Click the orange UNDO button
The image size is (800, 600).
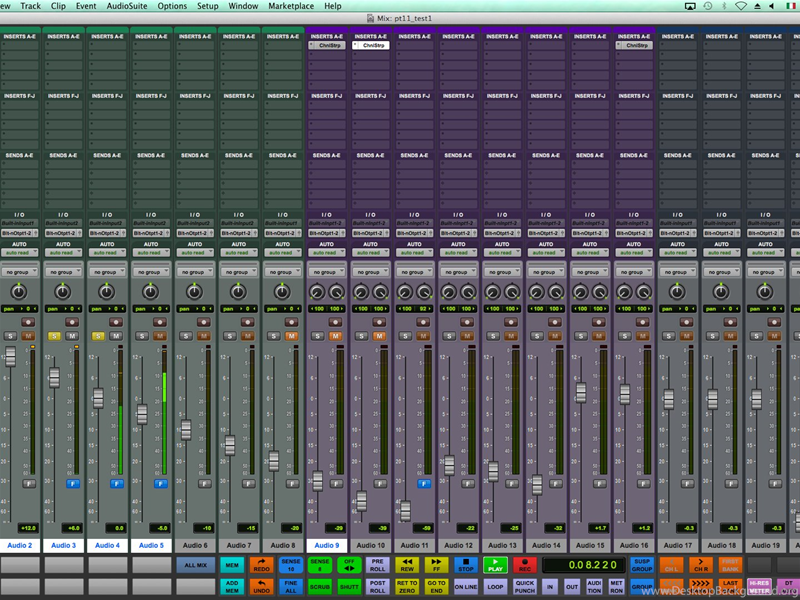[261, 587]
